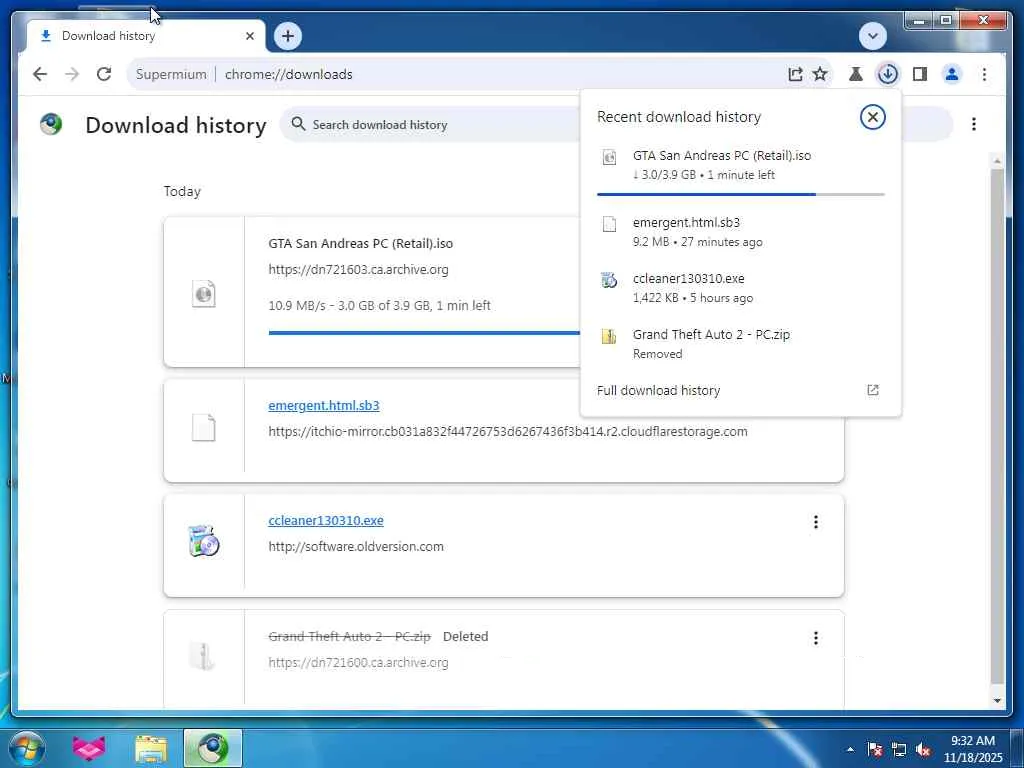The height and width of the screenshot is (768, 1024).
Task: Click the emergent.html.sb3 file icon in popup
Action: 609,225
